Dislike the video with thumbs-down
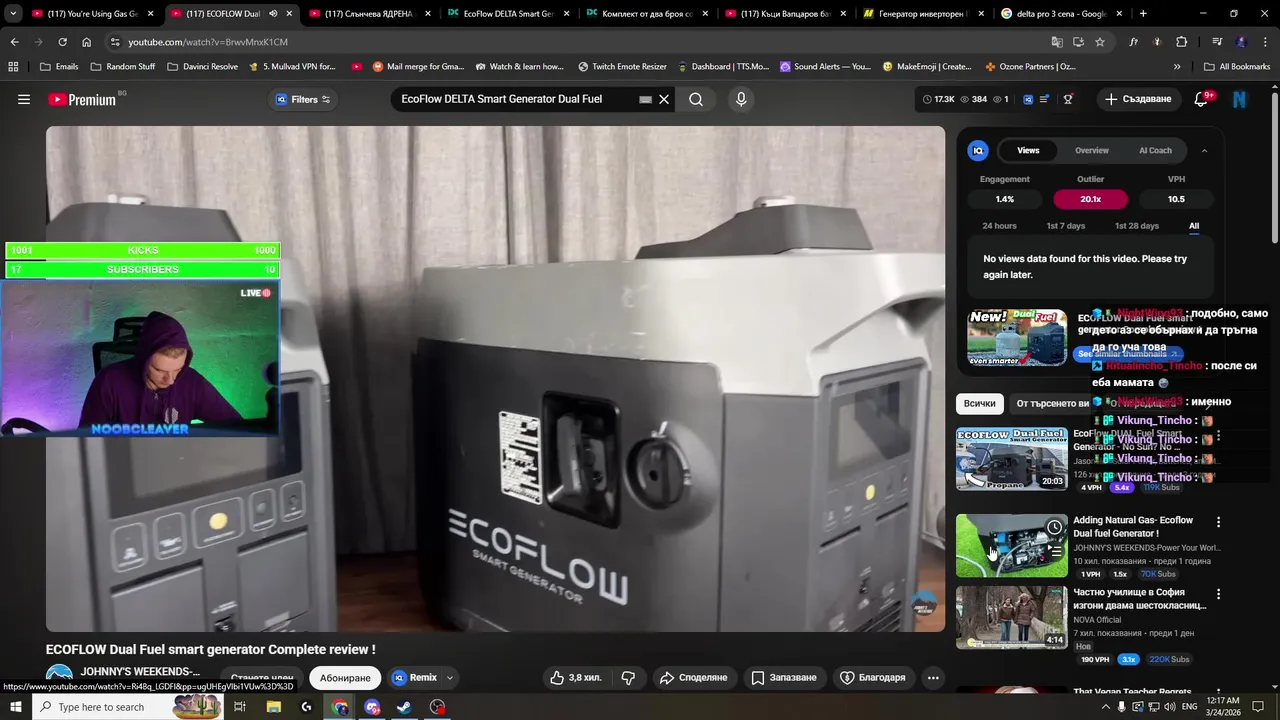 click(x=628, y=677)
